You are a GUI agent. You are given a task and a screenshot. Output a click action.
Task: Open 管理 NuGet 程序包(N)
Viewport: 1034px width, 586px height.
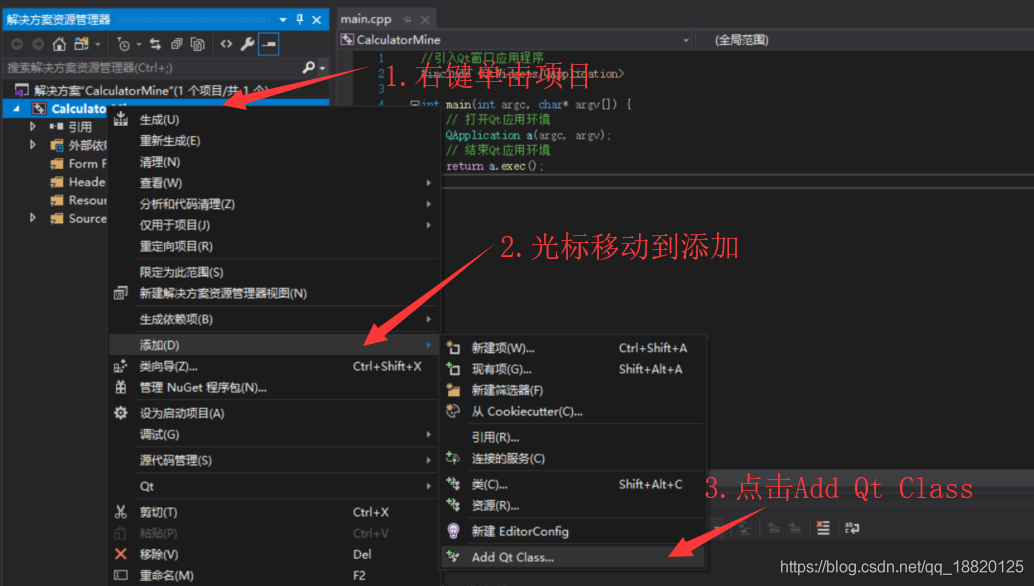coord(274,387)
